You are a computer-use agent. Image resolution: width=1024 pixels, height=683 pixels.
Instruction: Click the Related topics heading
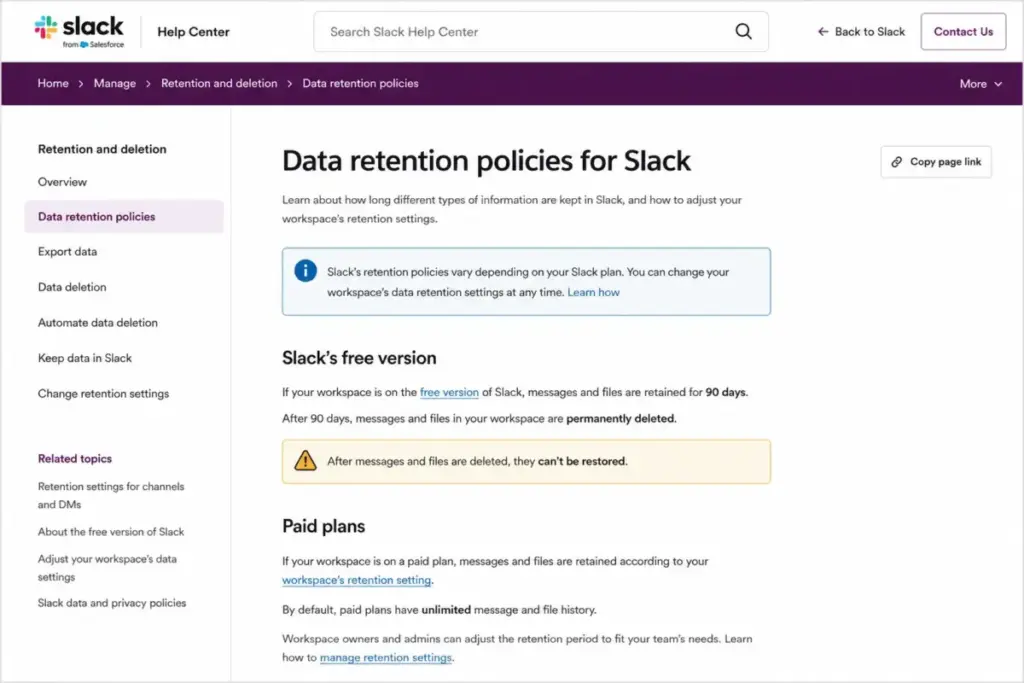coord(74,458)
